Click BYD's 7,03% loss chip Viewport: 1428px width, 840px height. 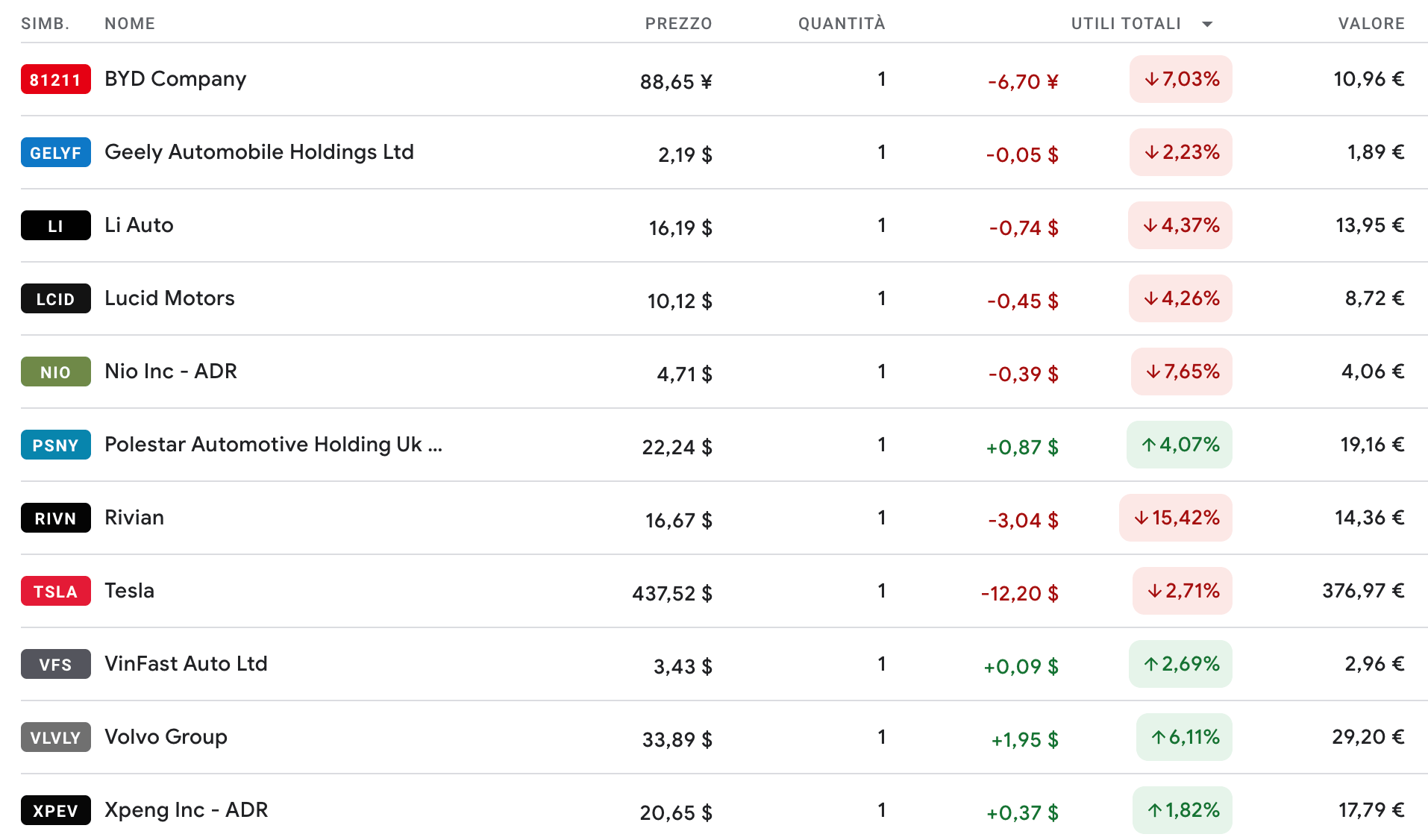point(1181,79)
